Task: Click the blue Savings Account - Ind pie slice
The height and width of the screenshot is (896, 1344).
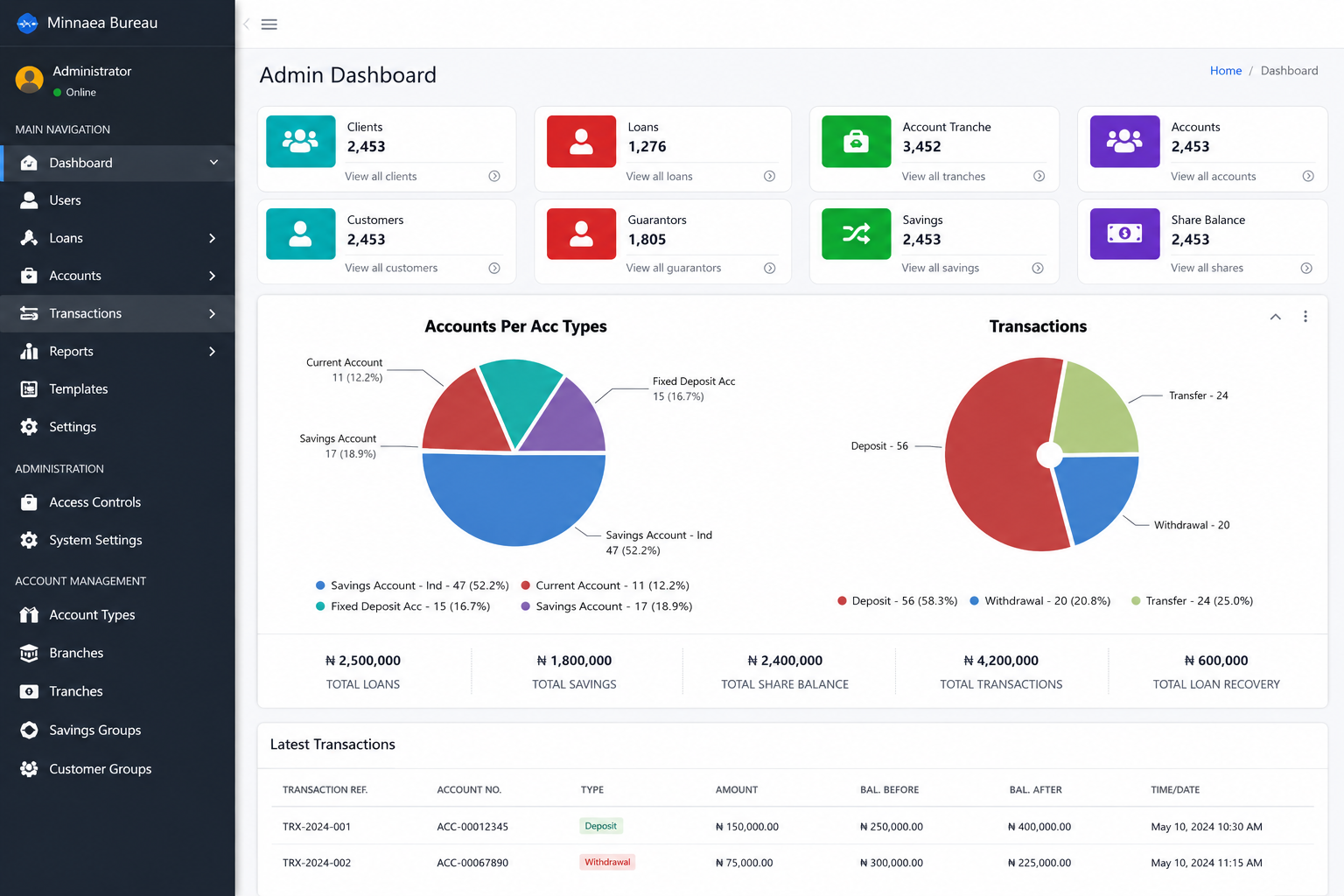Action: (x=514, y=494)
